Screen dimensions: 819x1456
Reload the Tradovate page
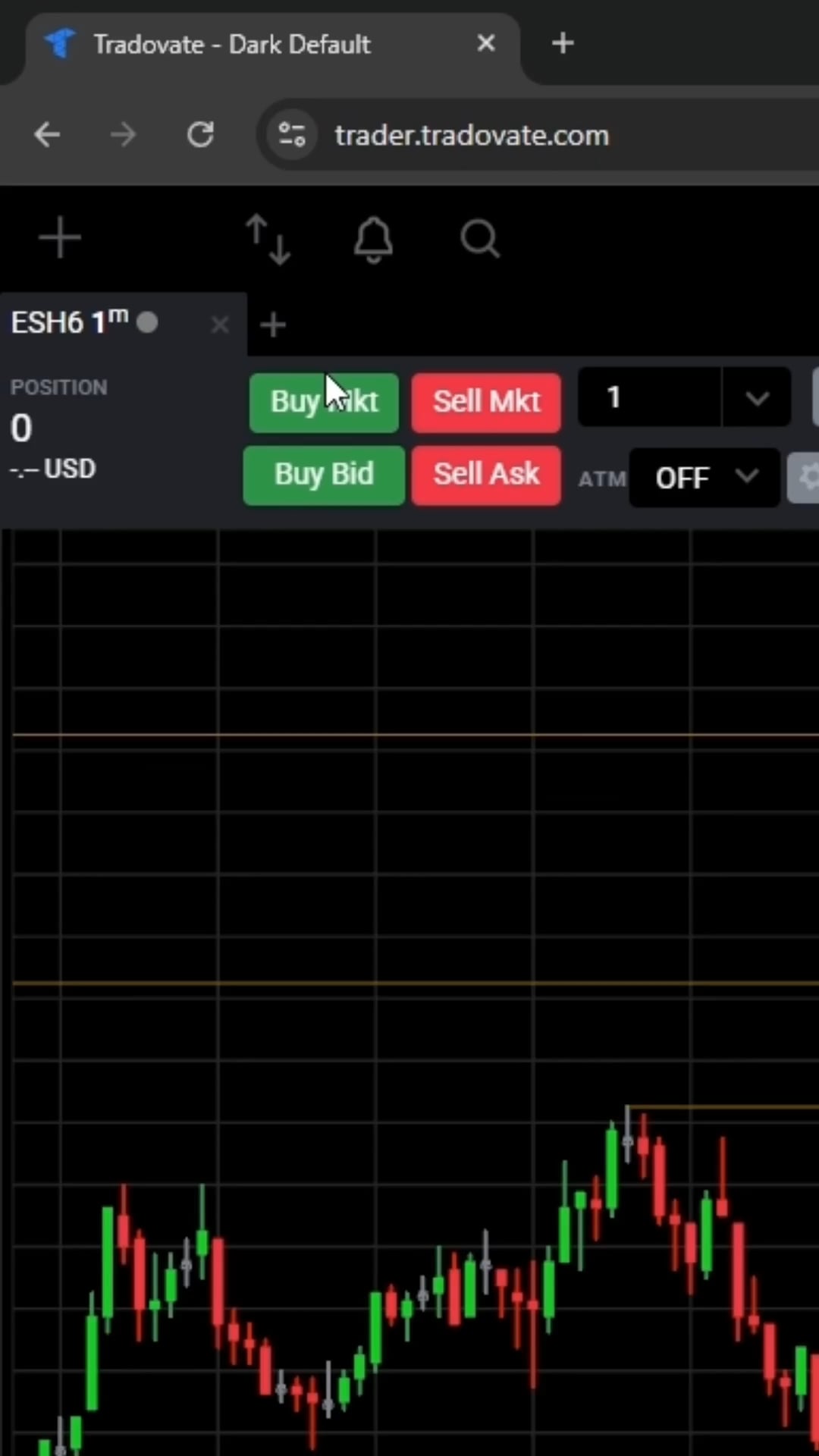click(x=200, y=135)
